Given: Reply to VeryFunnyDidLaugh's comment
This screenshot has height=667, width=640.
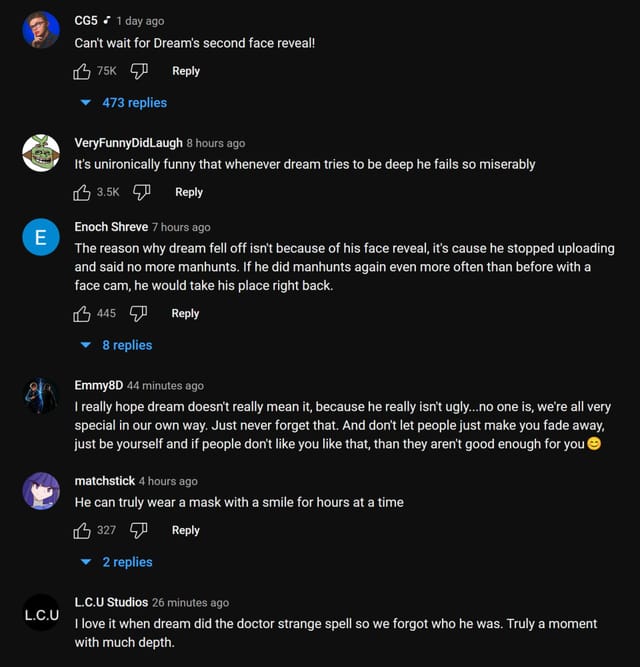Looking at the screenshot, I should (189, 192).
